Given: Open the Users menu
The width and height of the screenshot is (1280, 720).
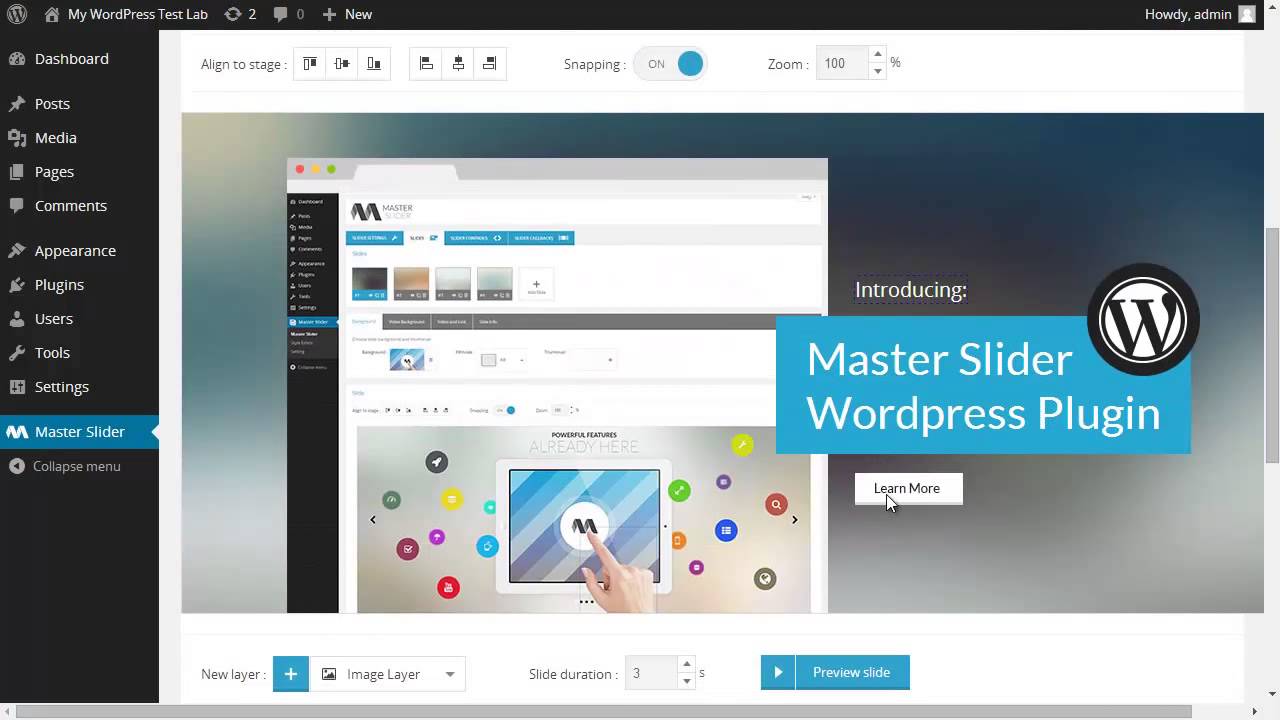Looking at the screenshot, I should (54, 318).
